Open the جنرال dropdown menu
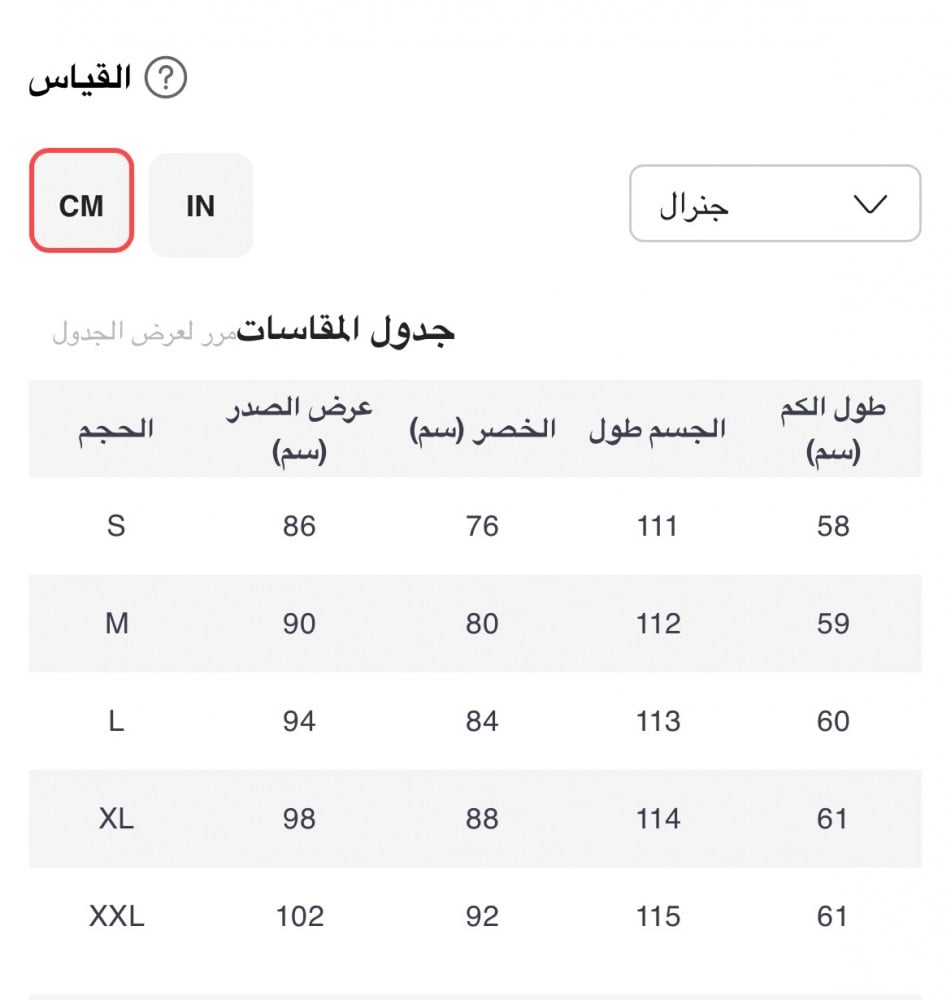951x1000 pixels. point(774,204)
